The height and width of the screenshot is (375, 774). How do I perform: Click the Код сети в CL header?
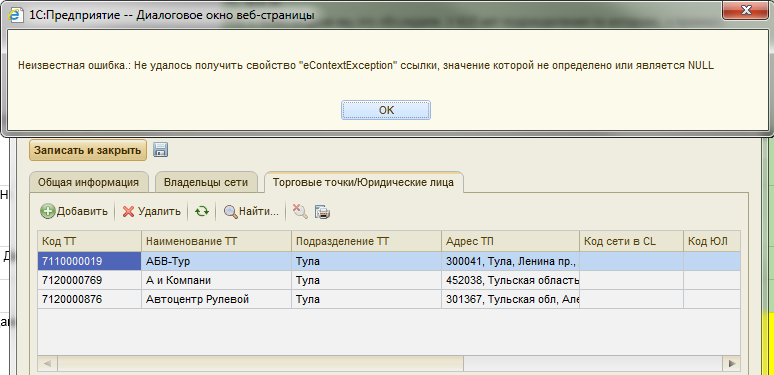[x=631, y=241]
